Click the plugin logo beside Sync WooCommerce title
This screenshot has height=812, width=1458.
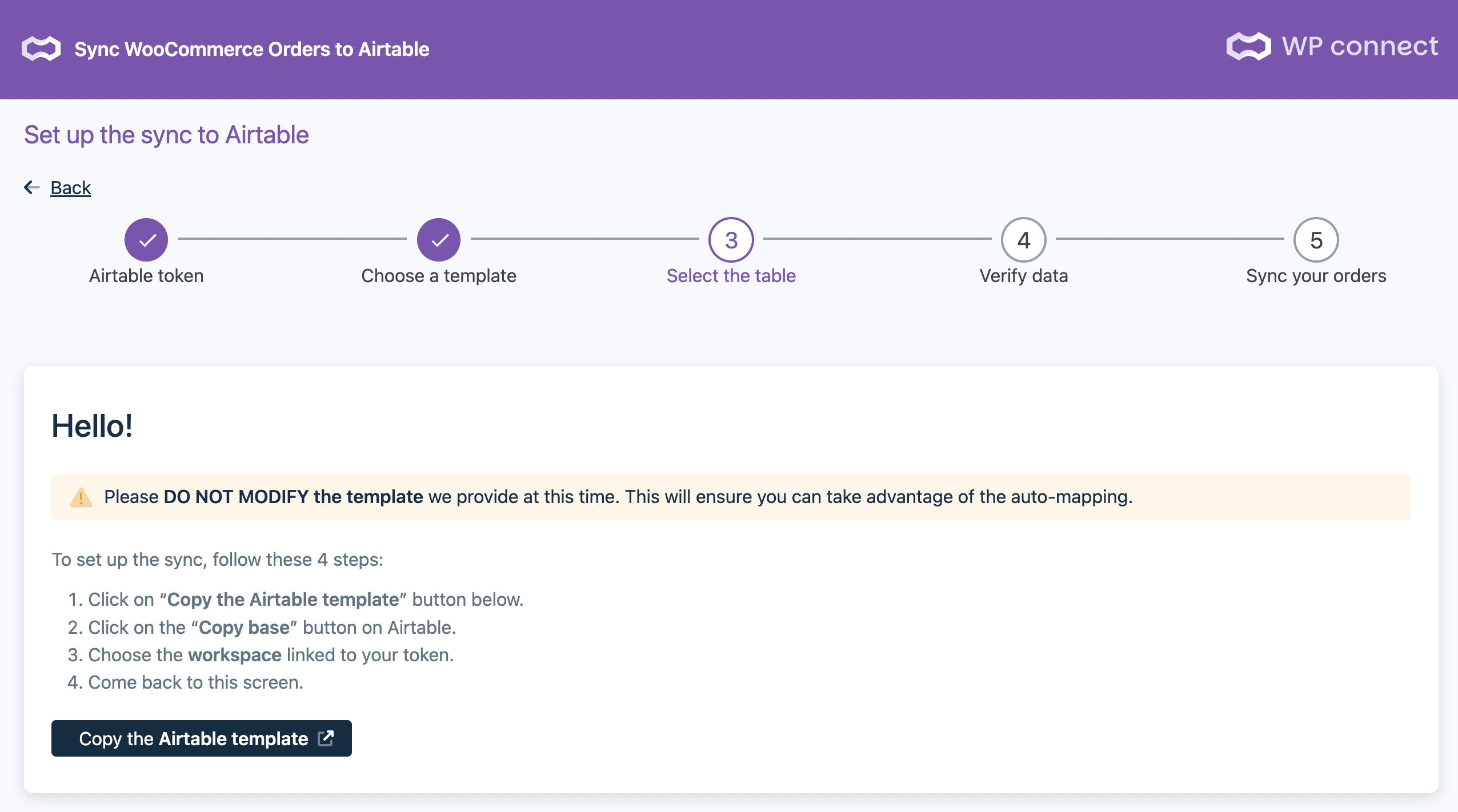(x=41, y=49)
